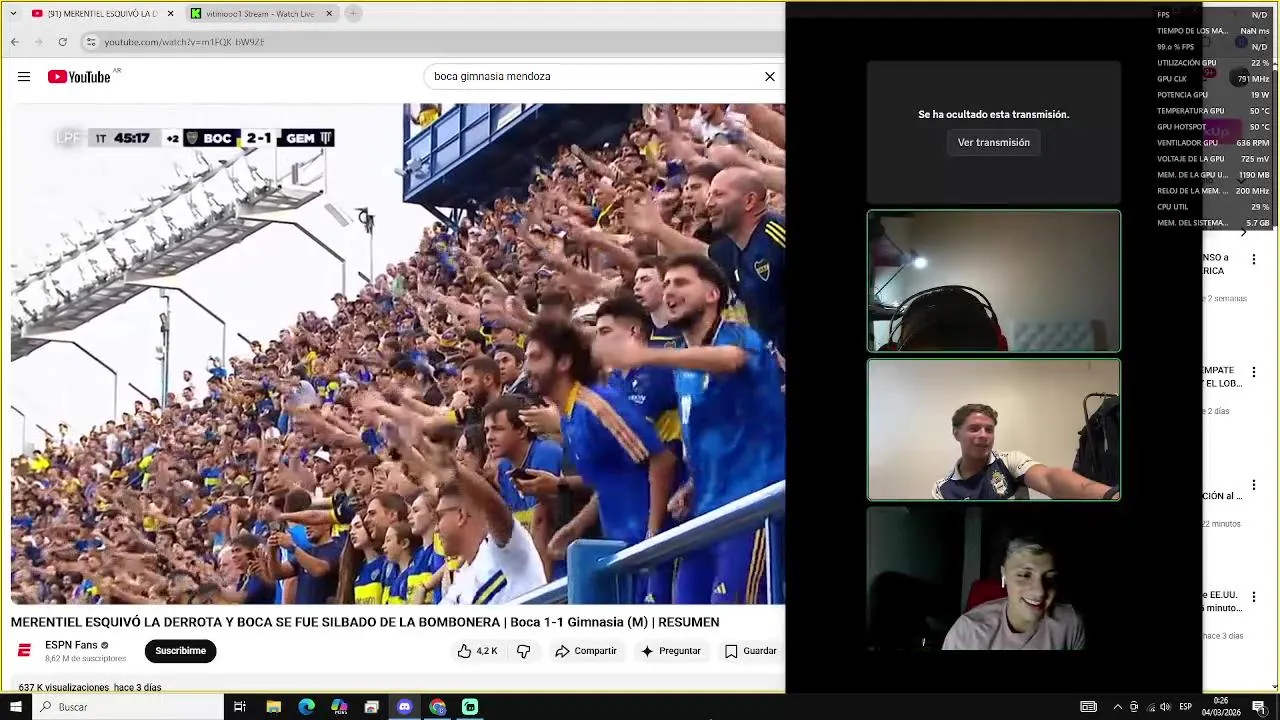
Task: Open a new browser tab with plus
Action: pos(353,14)
